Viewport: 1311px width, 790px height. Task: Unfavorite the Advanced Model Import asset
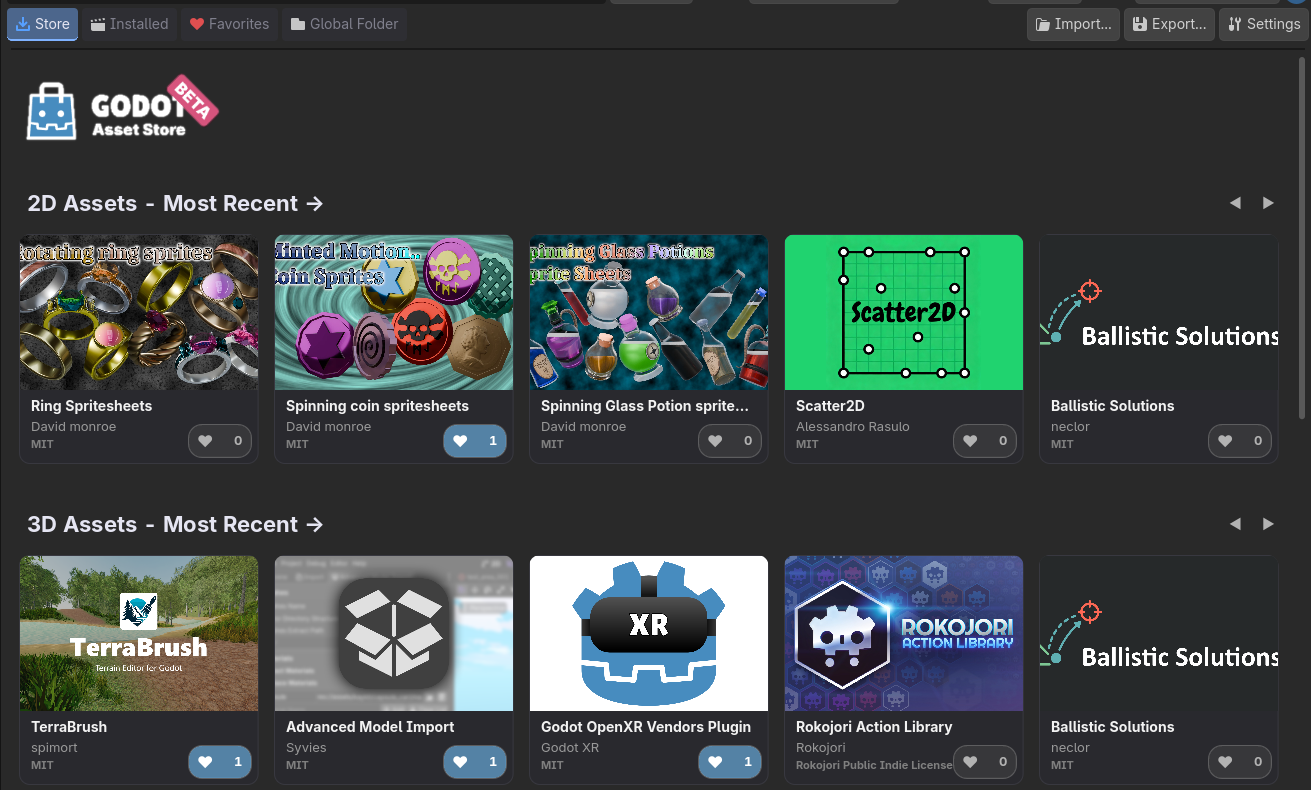coord(475,762)
